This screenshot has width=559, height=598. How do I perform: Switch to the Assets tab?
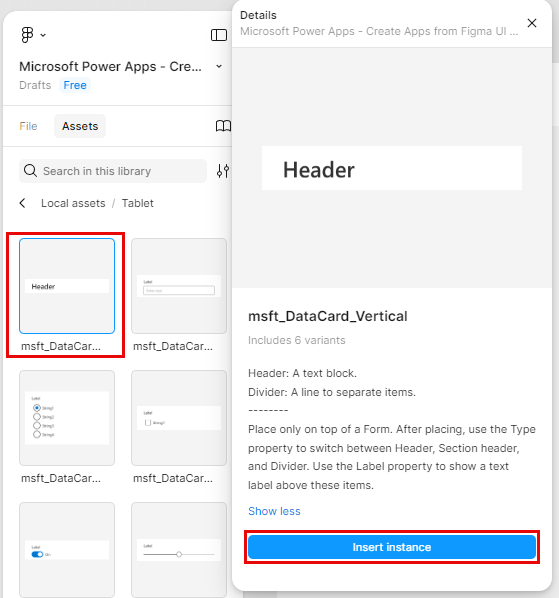(80, 126)
